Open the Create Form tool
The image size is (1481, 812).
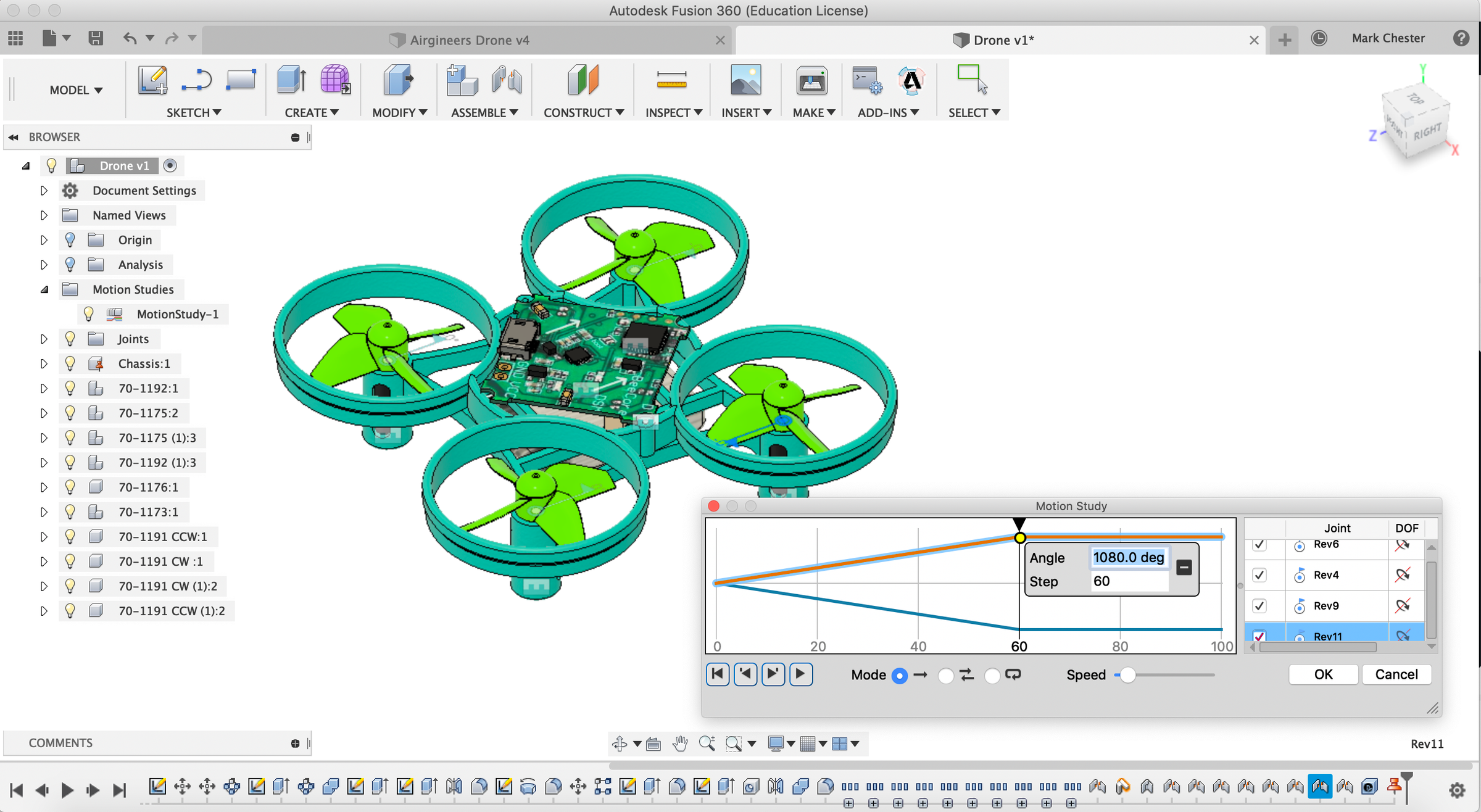tap(334, 80)
